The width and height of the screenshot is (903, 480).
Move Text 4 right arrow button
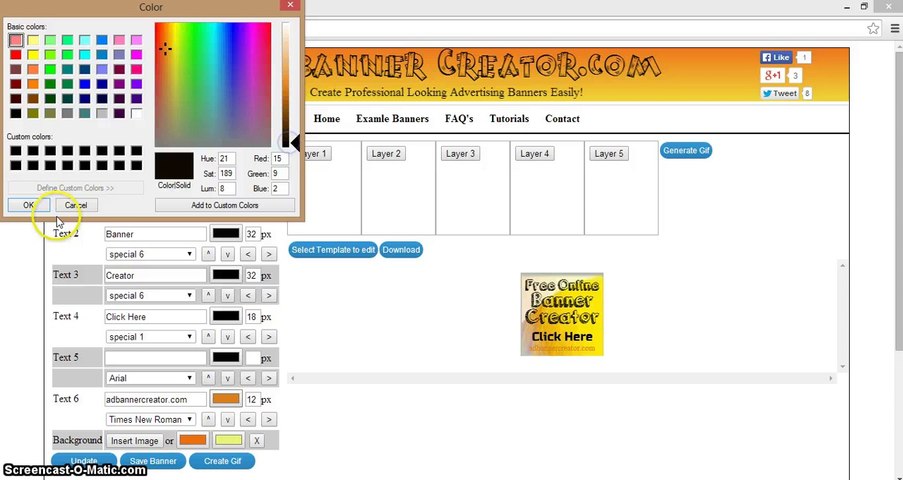click(268, 337)
